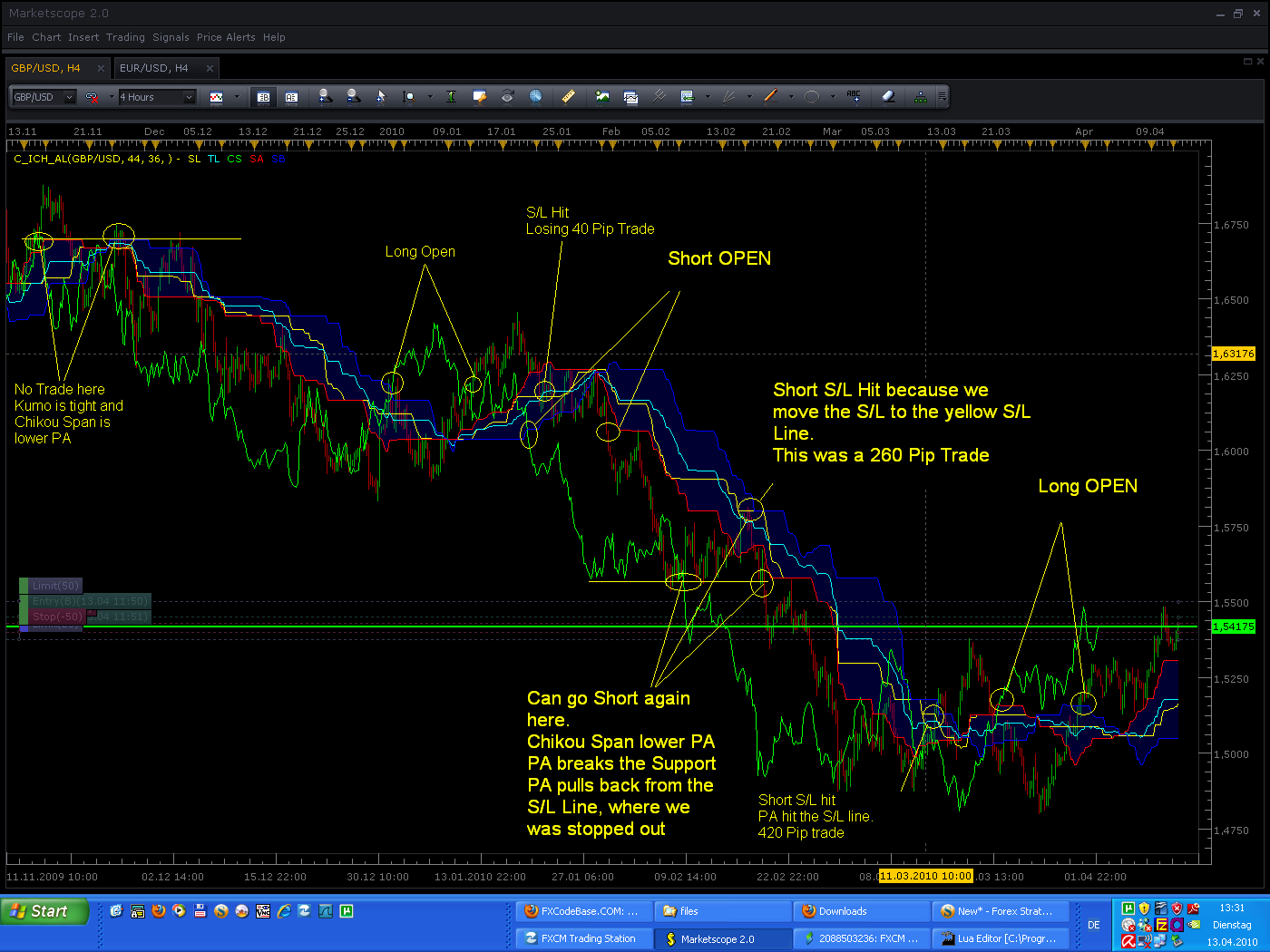Open the GBP/USD symbol dropdown

pos(44,97)
